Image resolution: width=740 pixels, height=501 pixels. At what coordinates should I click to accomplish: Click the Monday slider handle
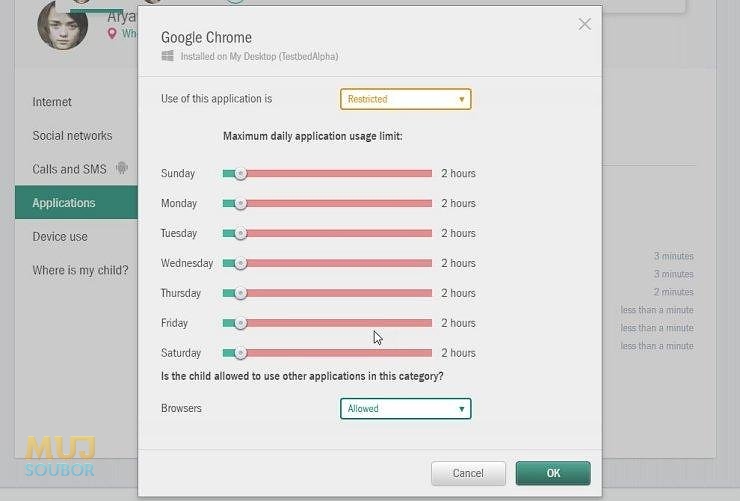point(240,203)
